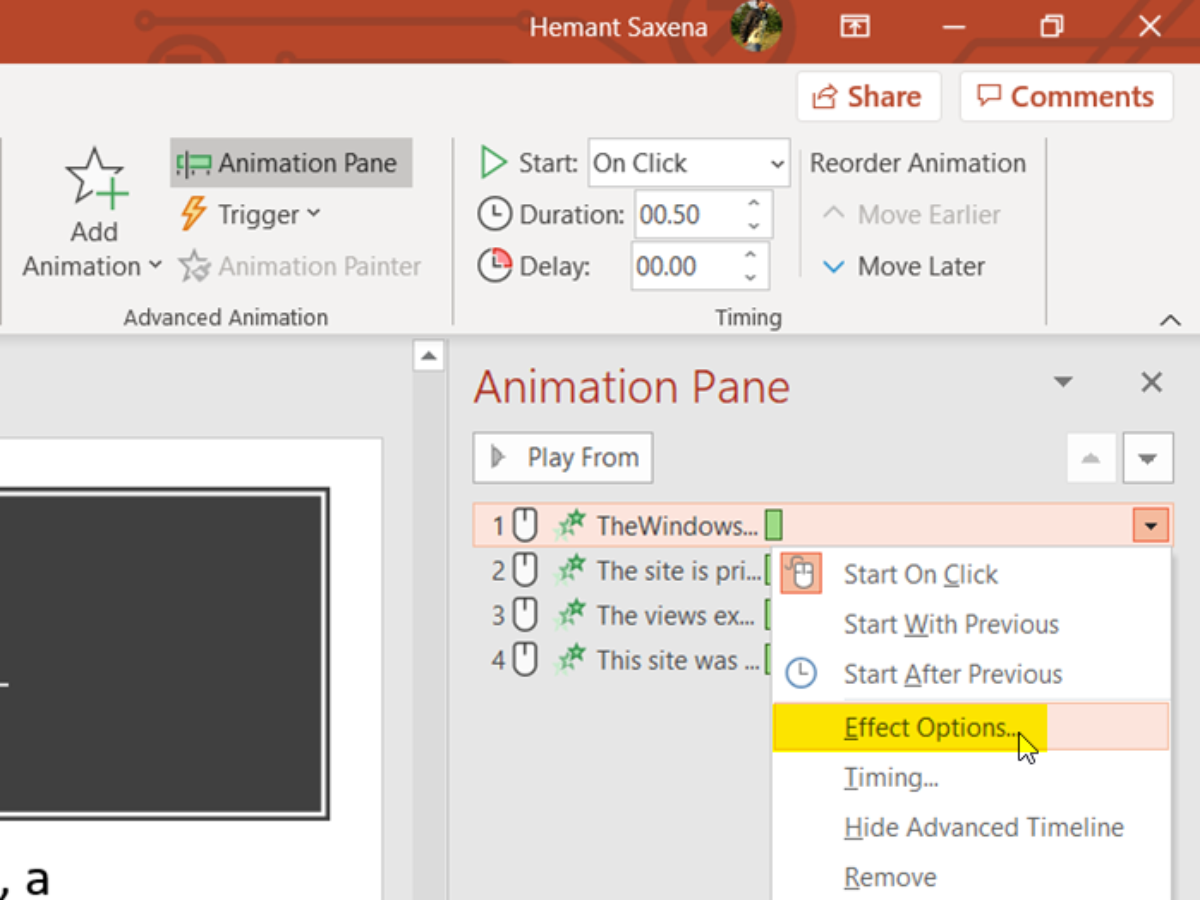
Task: Click the Duration clock icon
Action: 494,214
